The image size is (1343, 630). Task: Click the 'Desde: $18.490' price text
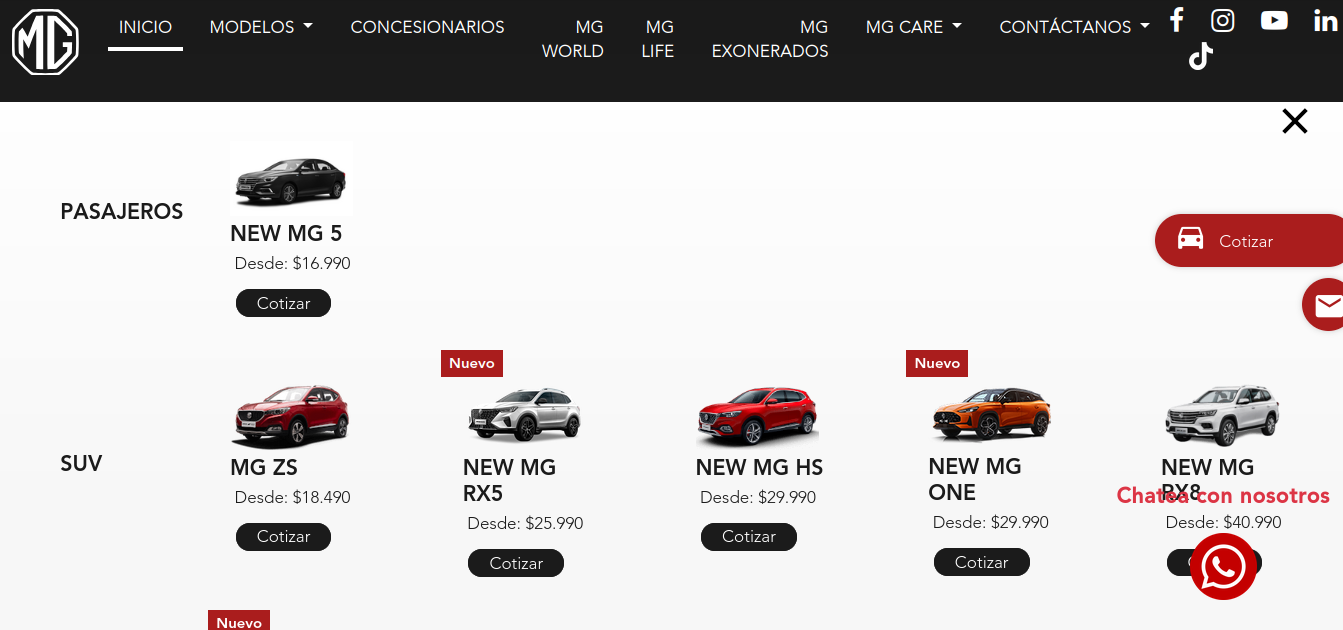tap(293, 497)
